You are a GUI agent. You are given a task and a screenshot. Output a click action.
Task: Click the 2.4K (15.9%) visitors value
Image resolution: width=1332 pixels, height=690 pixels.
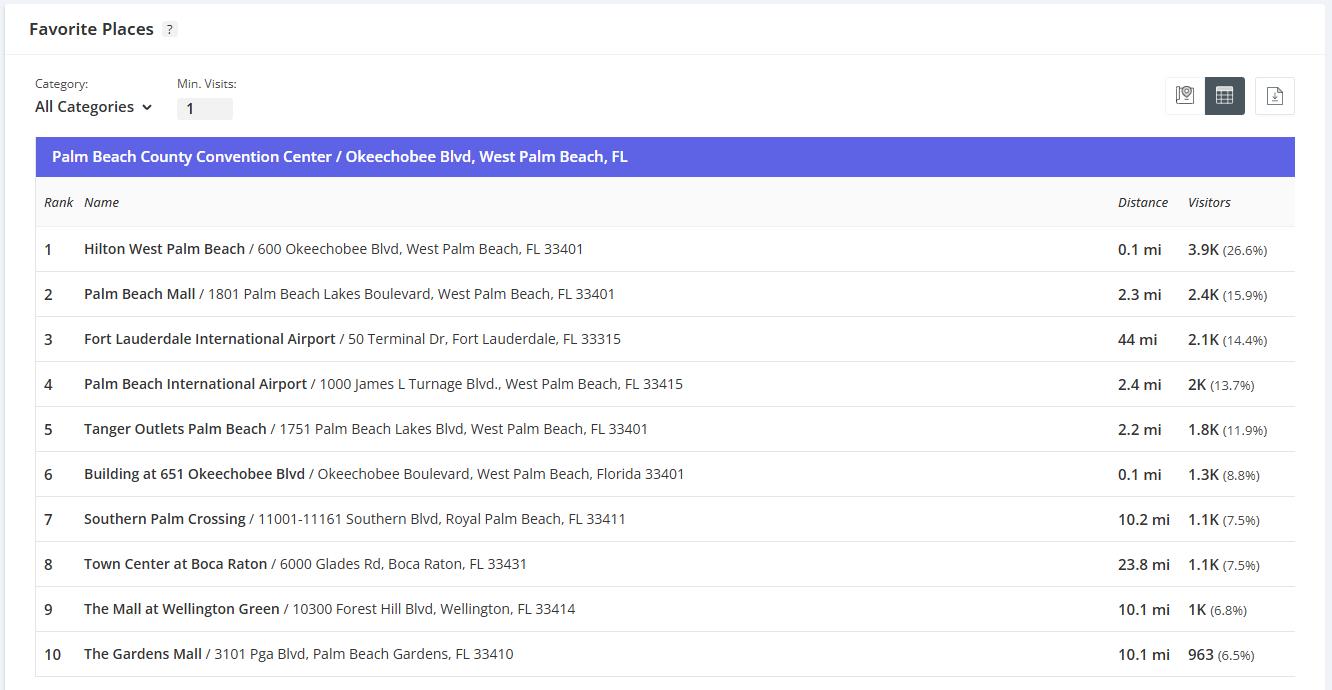coord(1227,294)
